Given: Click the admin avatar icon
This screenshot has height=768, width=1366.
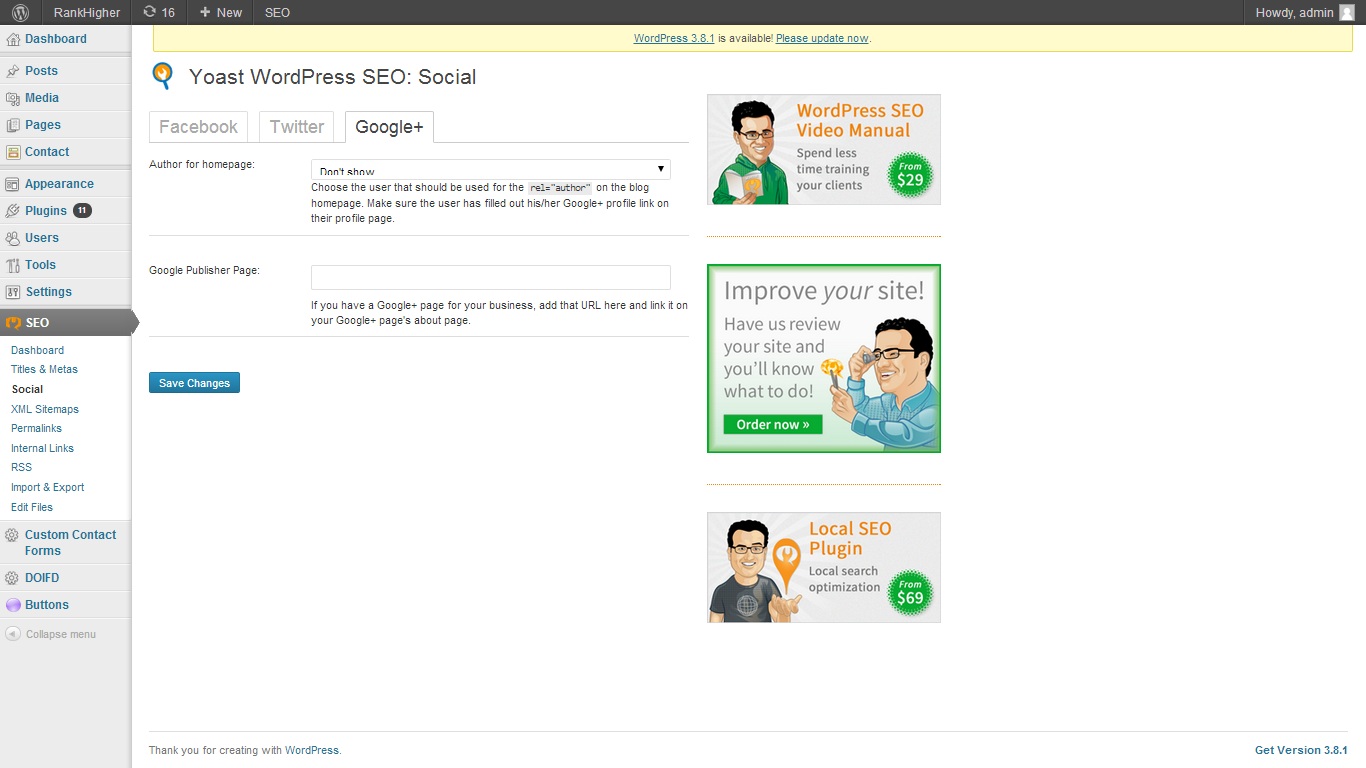Looking at the screenshot, I should (x=1346, y=12).
